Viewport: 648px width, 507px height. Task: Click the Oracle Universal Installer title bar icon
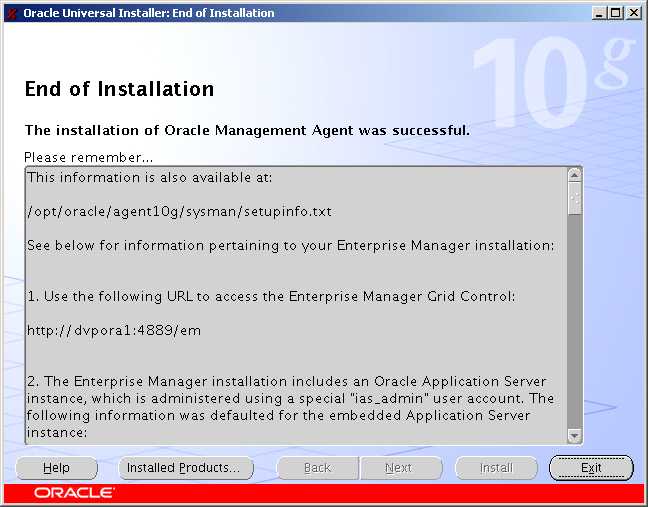pos(11,13)
